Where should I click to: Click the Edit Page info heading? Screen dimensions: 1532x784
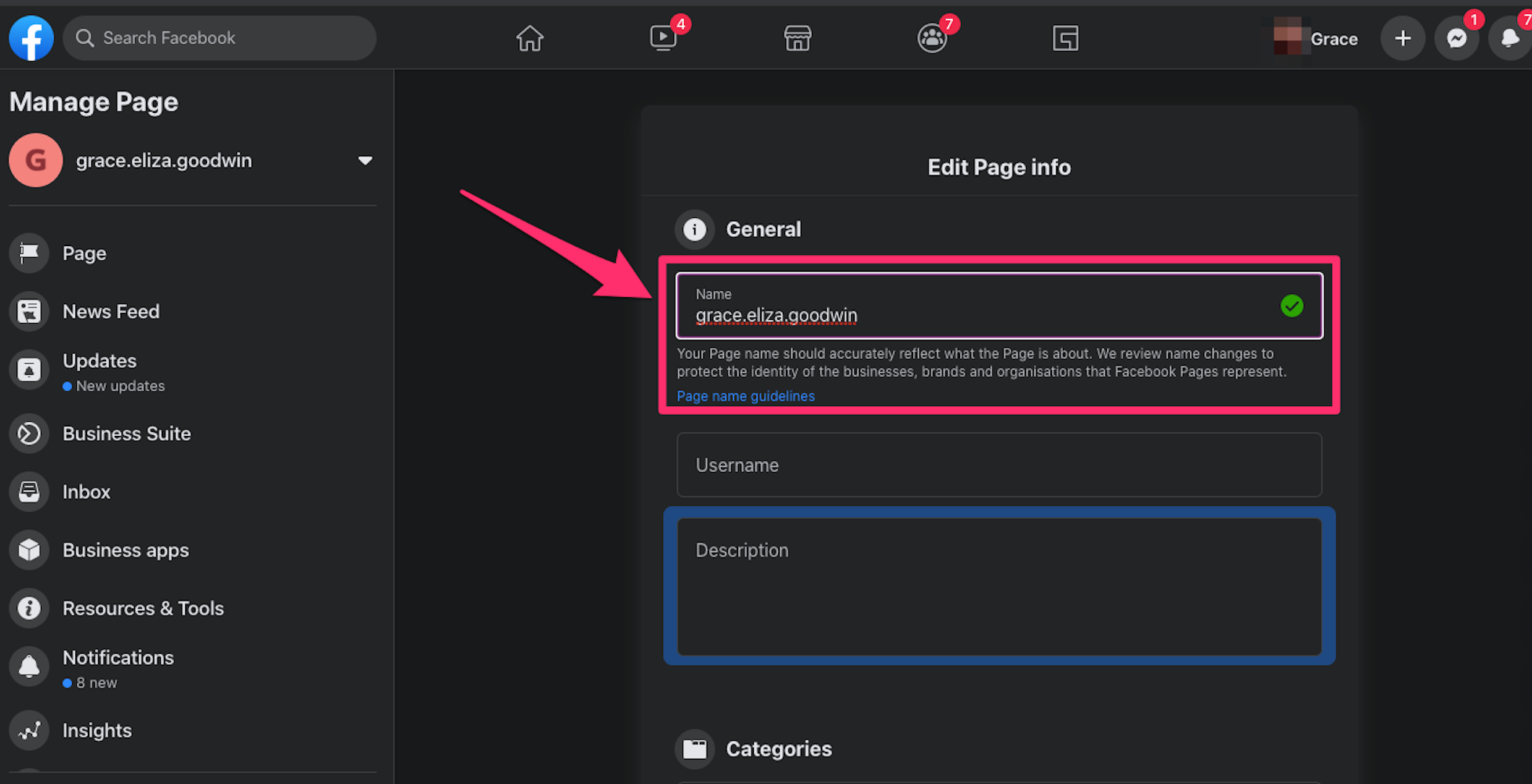999,167
